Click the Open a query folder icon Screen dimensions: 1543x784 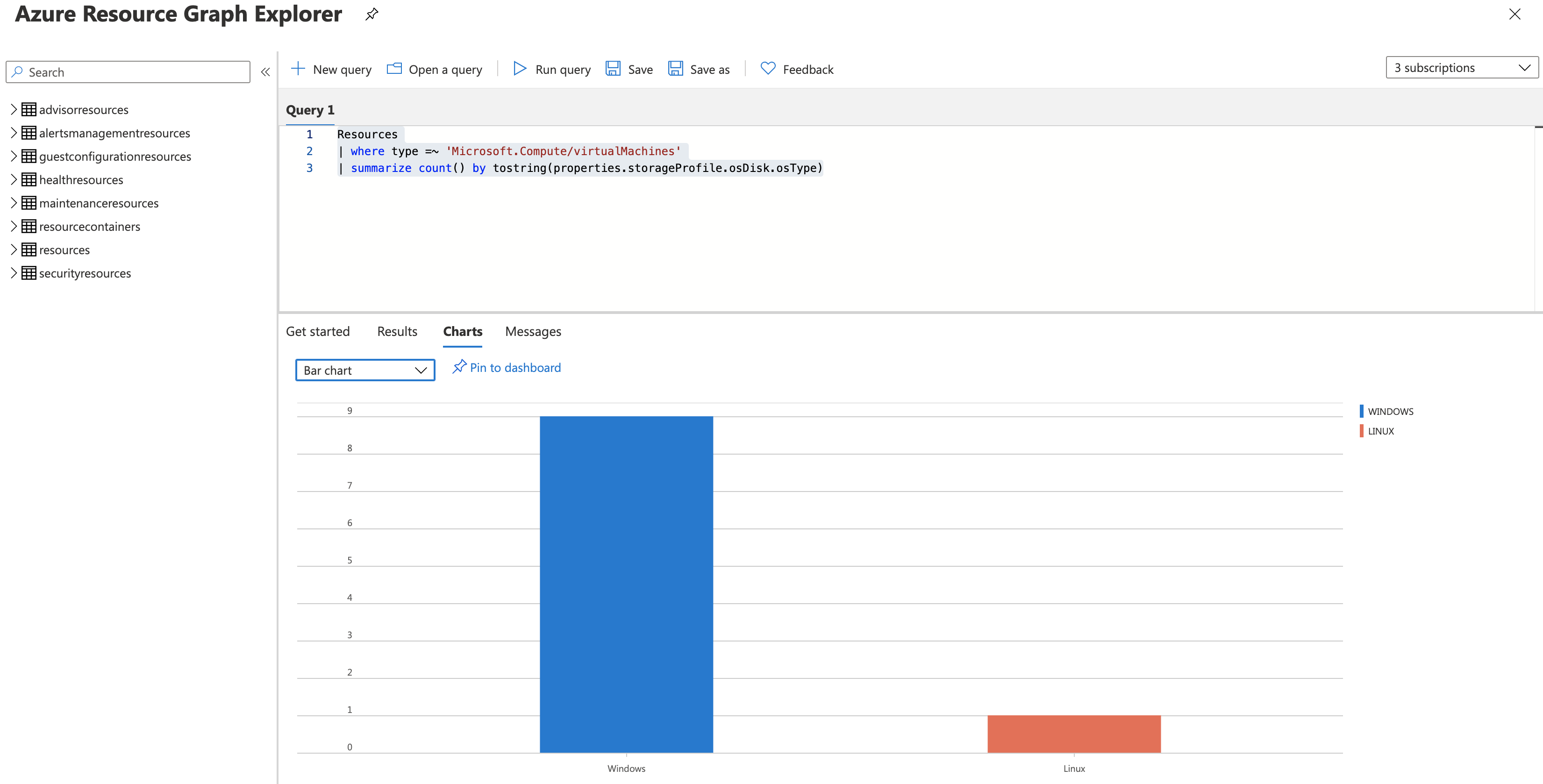click(394, 68)
